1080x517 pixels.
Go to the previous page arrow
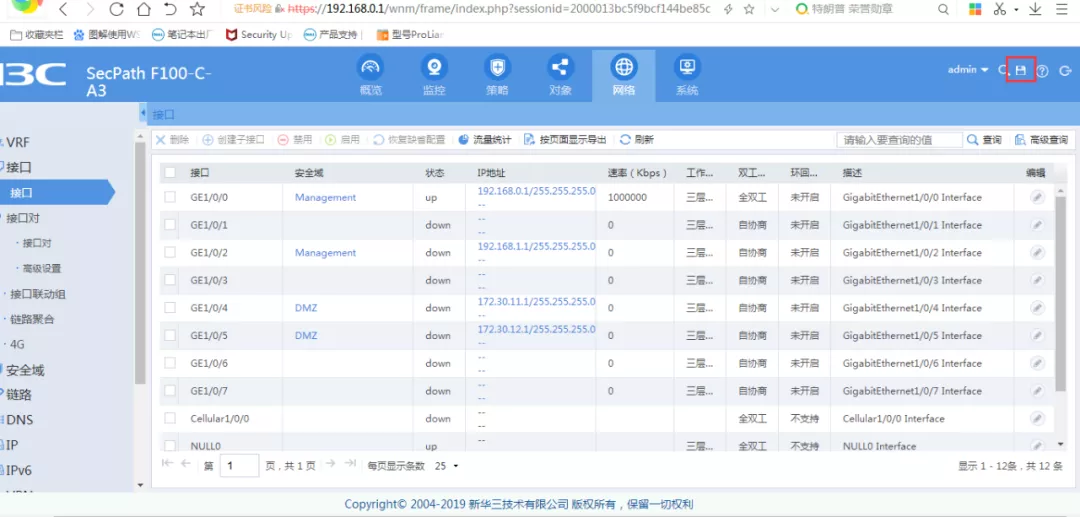[x=185, y=464]
